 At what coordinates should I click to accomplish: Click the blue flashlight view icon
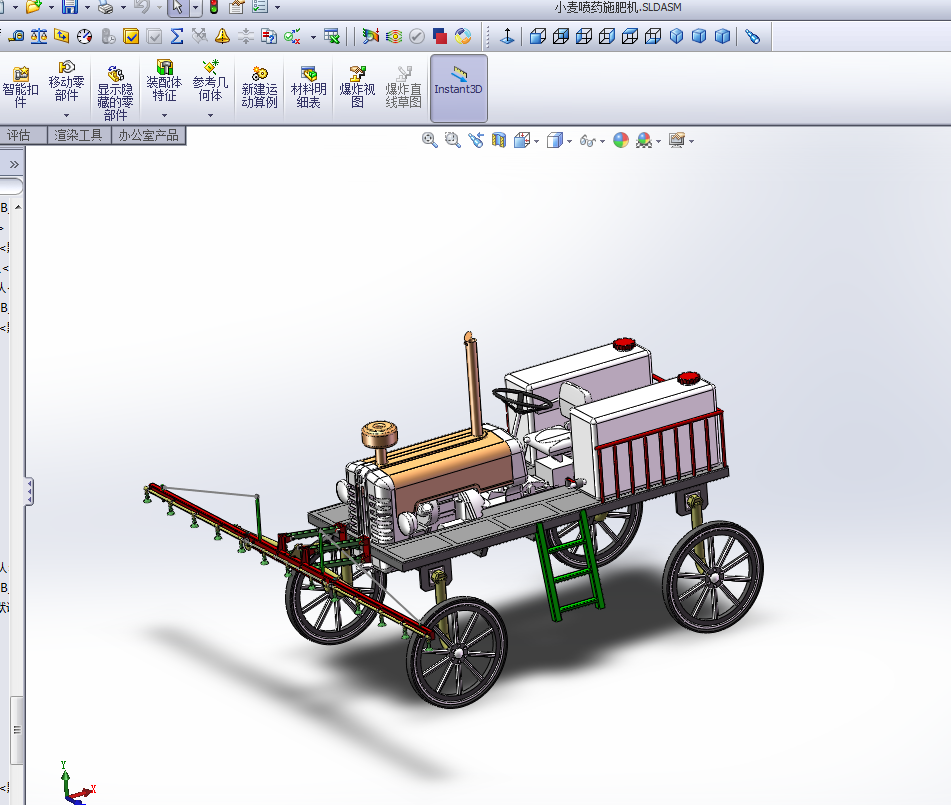[753, 36]
